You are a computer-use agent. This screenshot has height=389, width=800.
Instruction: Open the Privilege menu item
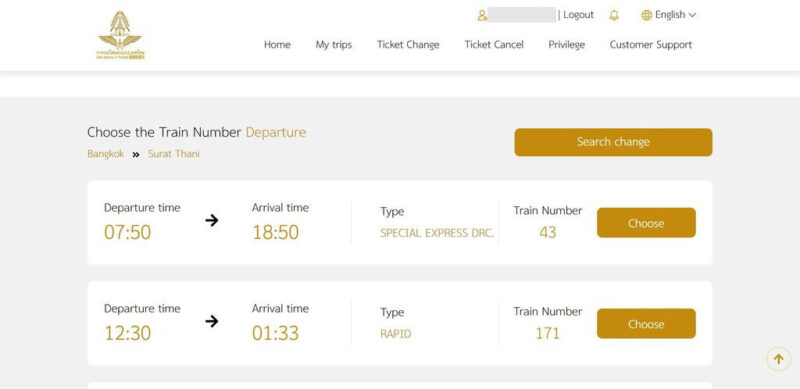(x=566, y=44)
